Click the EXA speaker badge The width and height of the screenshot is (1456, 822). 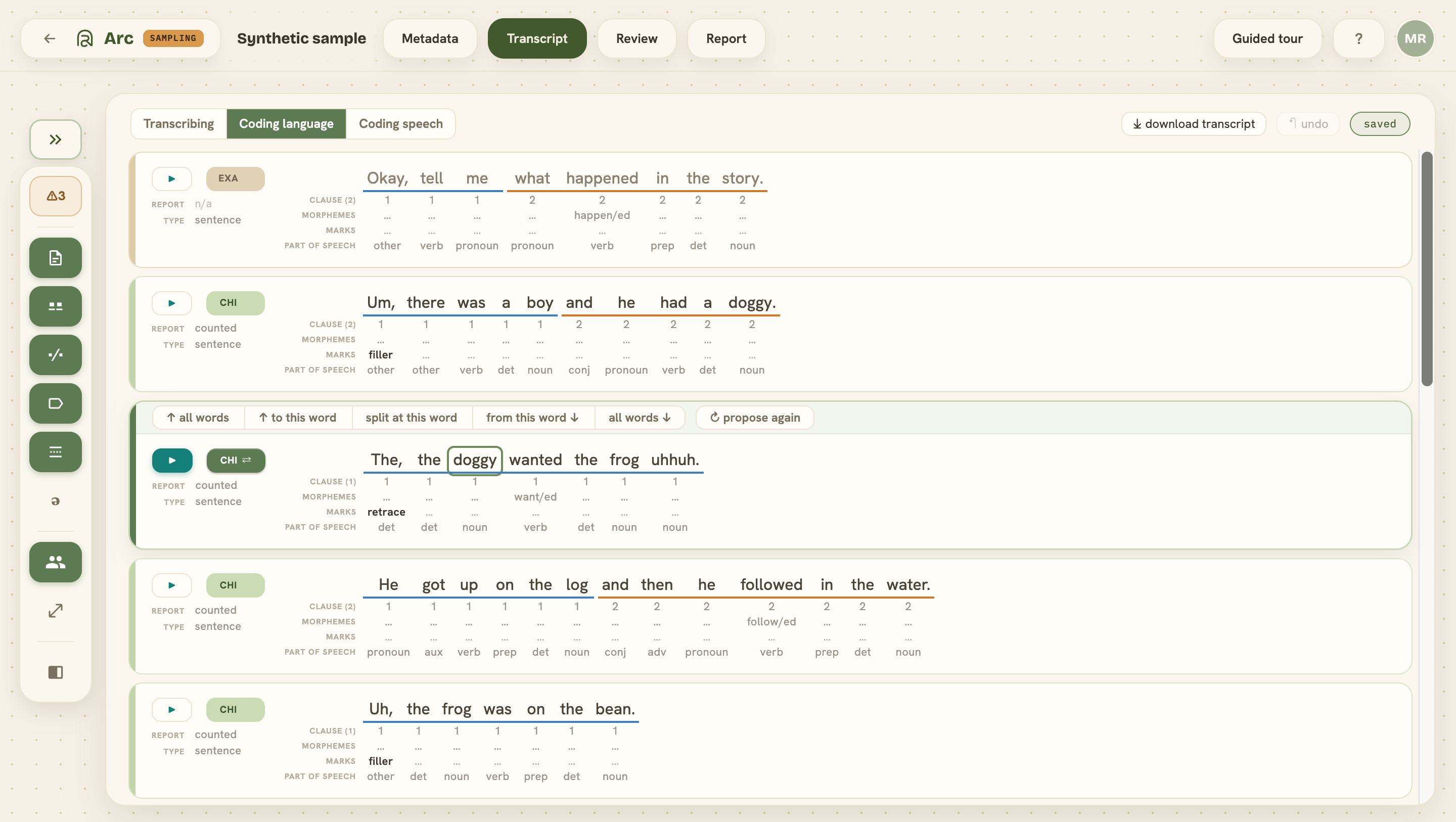(235, 178)
